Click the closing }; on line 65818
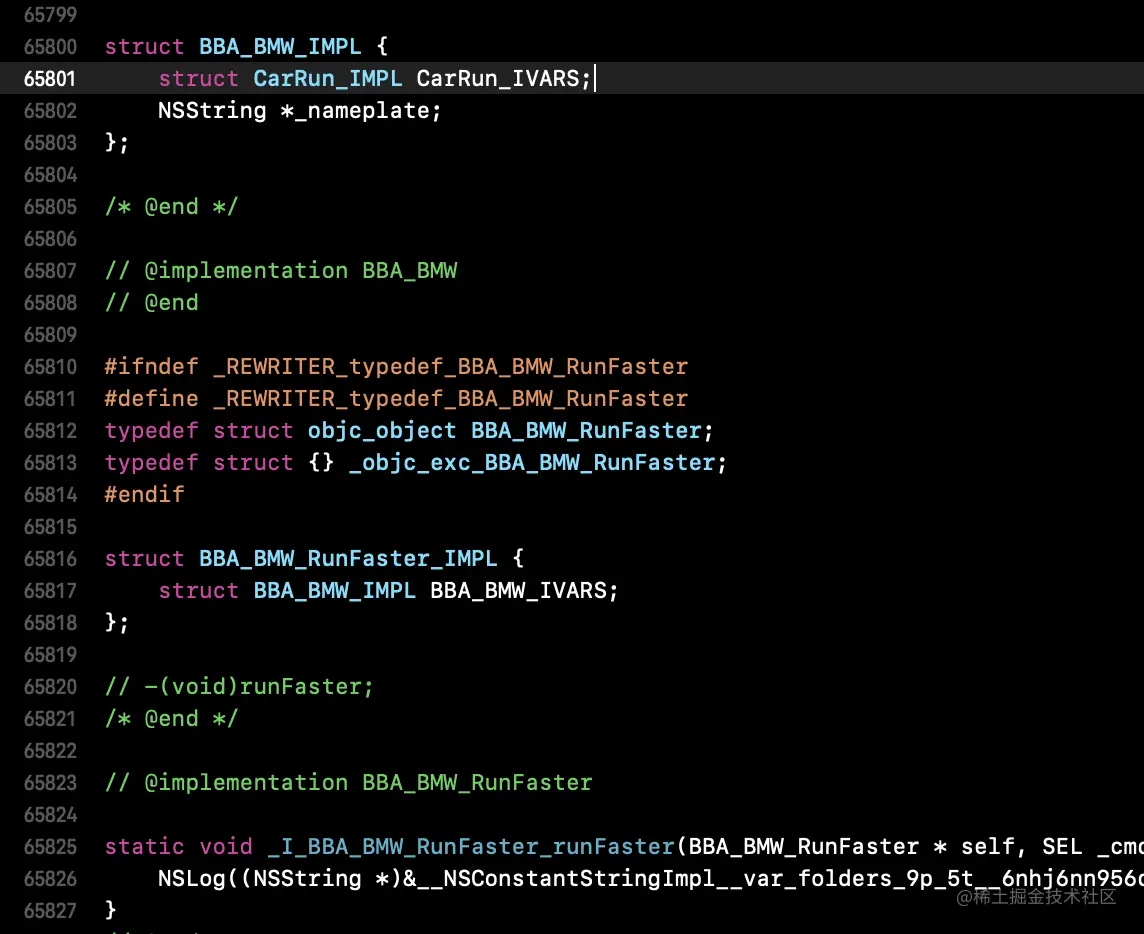 tap(117, 623)
